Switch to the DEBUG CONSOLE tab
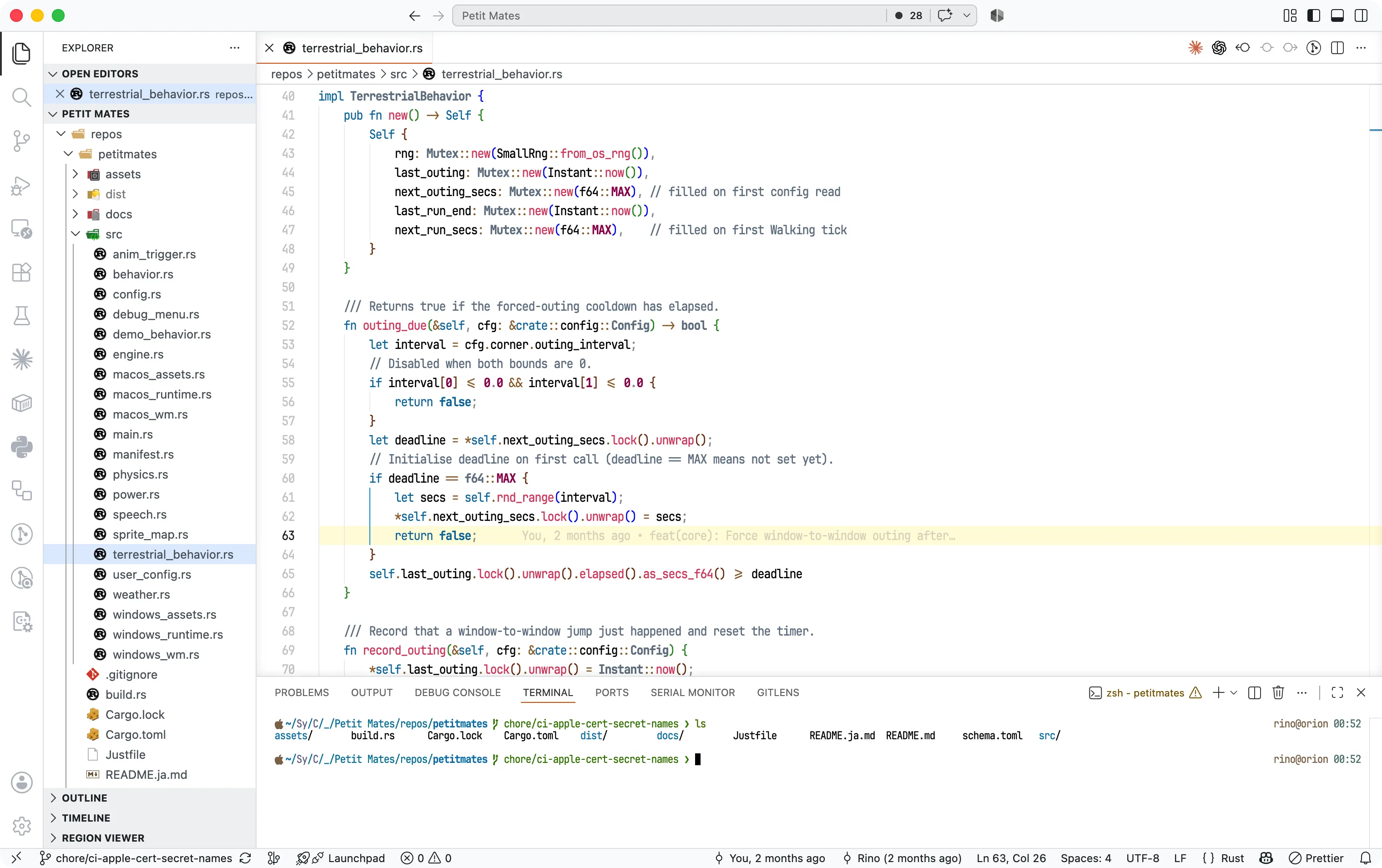Image resolution: width=1382 pixels, height=868 pixels. coord(458,693)
